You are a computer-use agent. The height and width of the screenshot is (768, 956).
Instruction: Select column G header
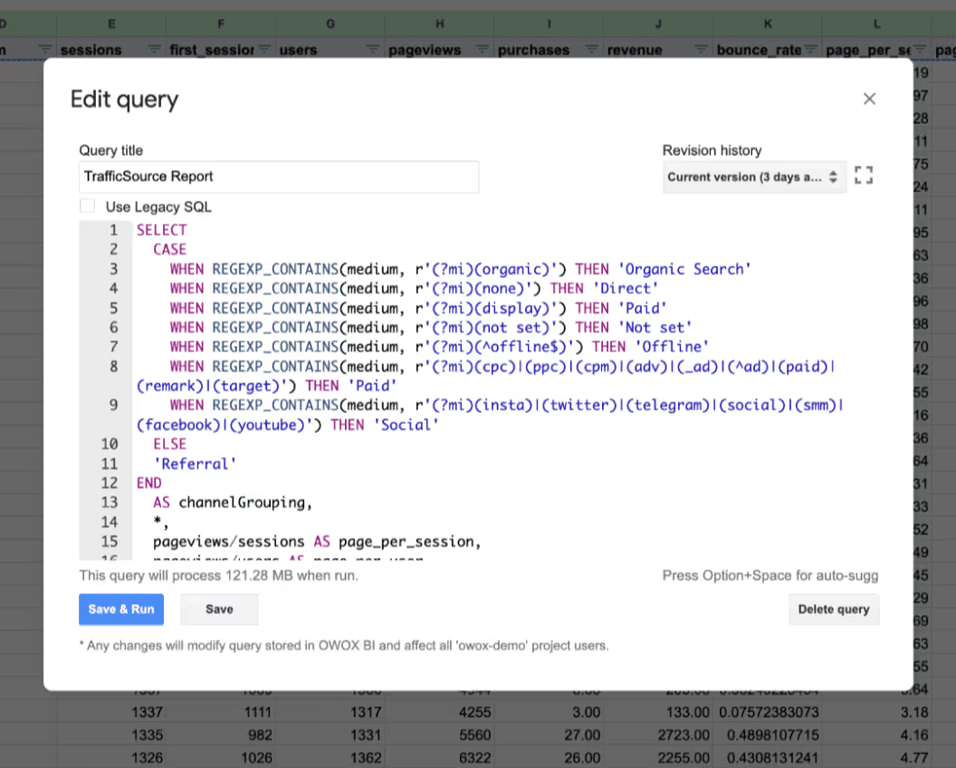pos(330,24)
